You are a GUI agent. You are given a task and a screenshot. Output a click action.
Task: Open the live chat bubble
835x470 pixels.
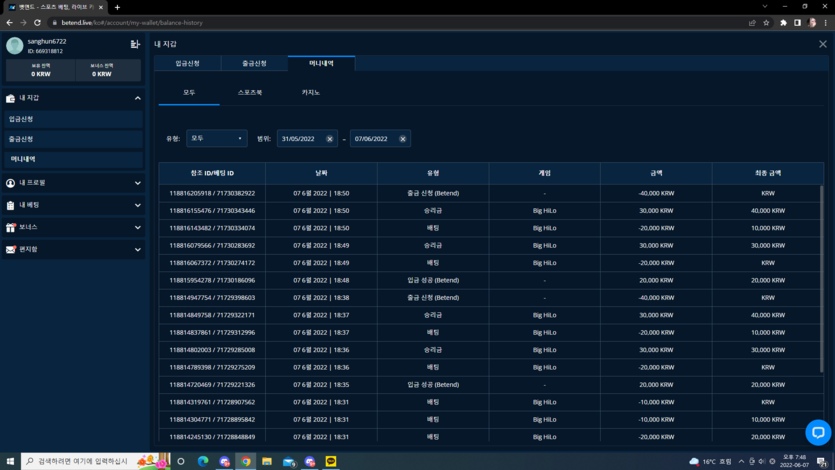pos(818,432)
